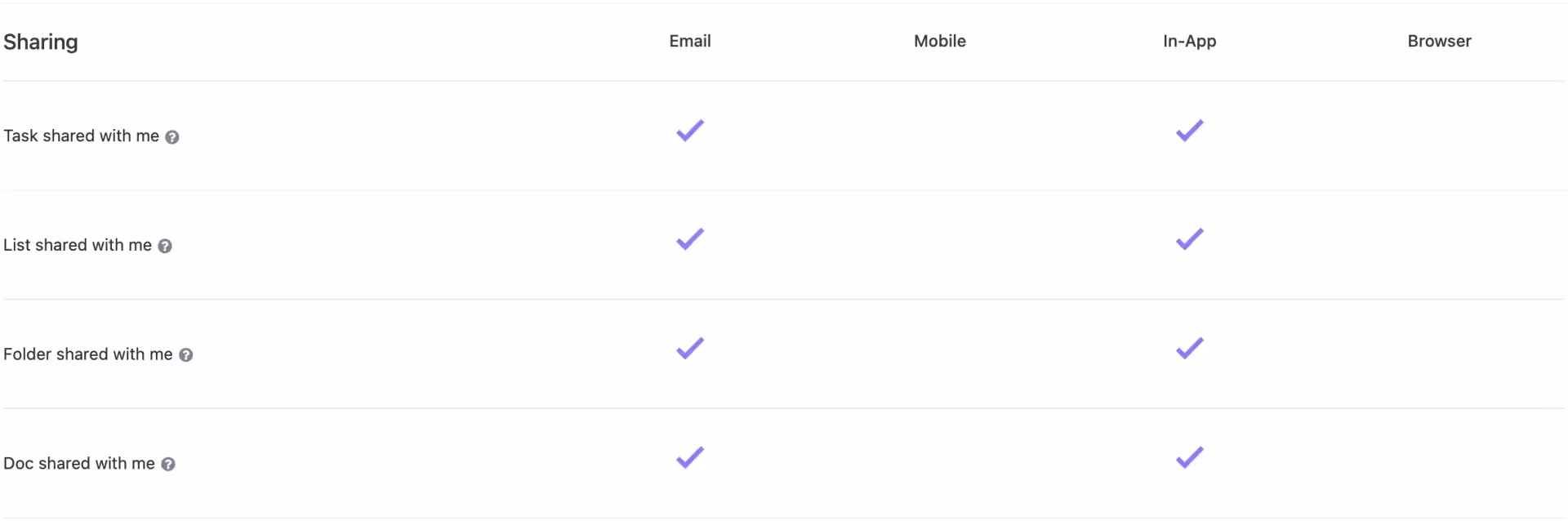The image size is (1568, 521).
Task: Enable Mobile notifications for "Doc shared with me"
Action: (939, 458)
